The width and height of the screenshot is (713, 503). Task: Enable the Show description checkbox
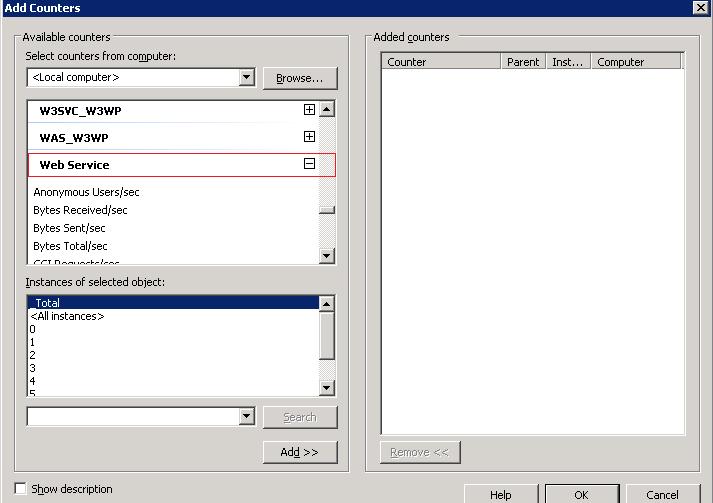tap(20, 488)
